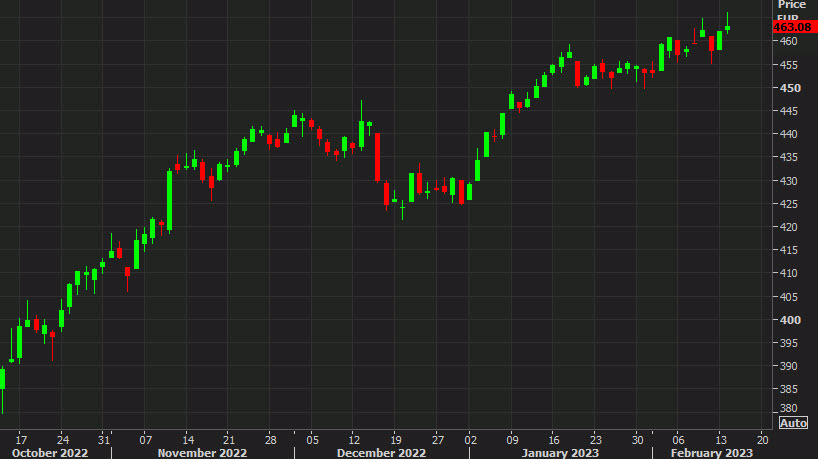Screen dimensions: 818x459
Task: Click date tick 16 on time axis
Action: [x=554, y=440]
